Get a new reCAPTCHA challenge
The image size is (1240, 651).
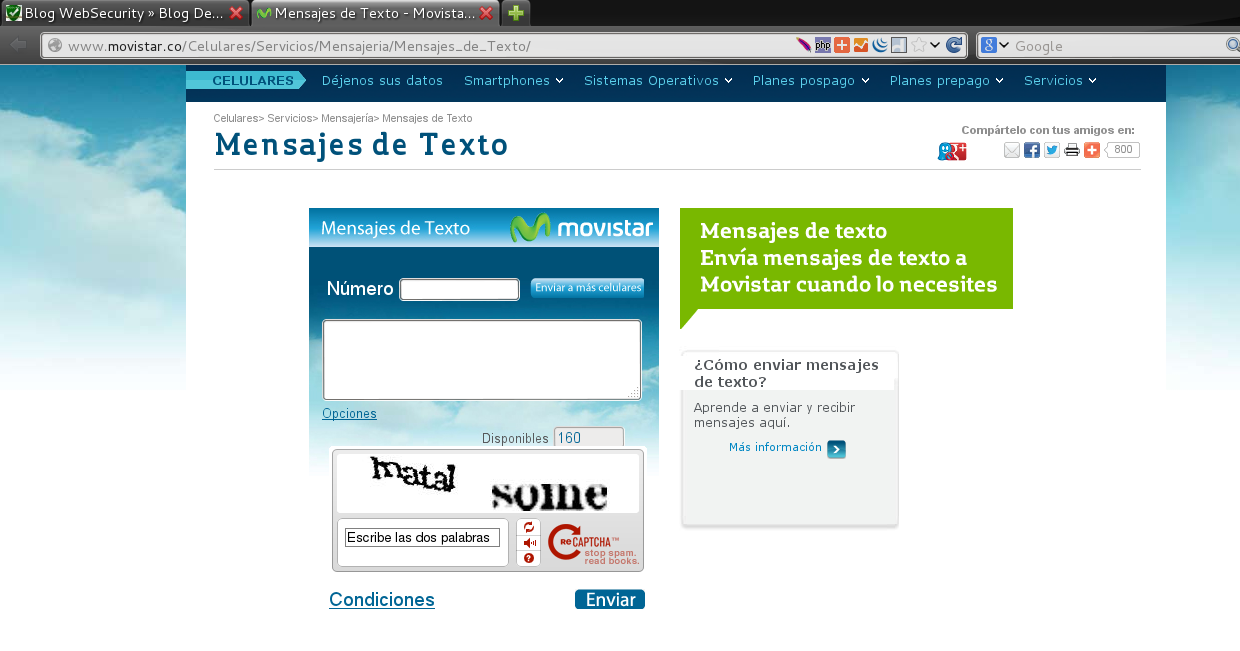tap(529, 527)
